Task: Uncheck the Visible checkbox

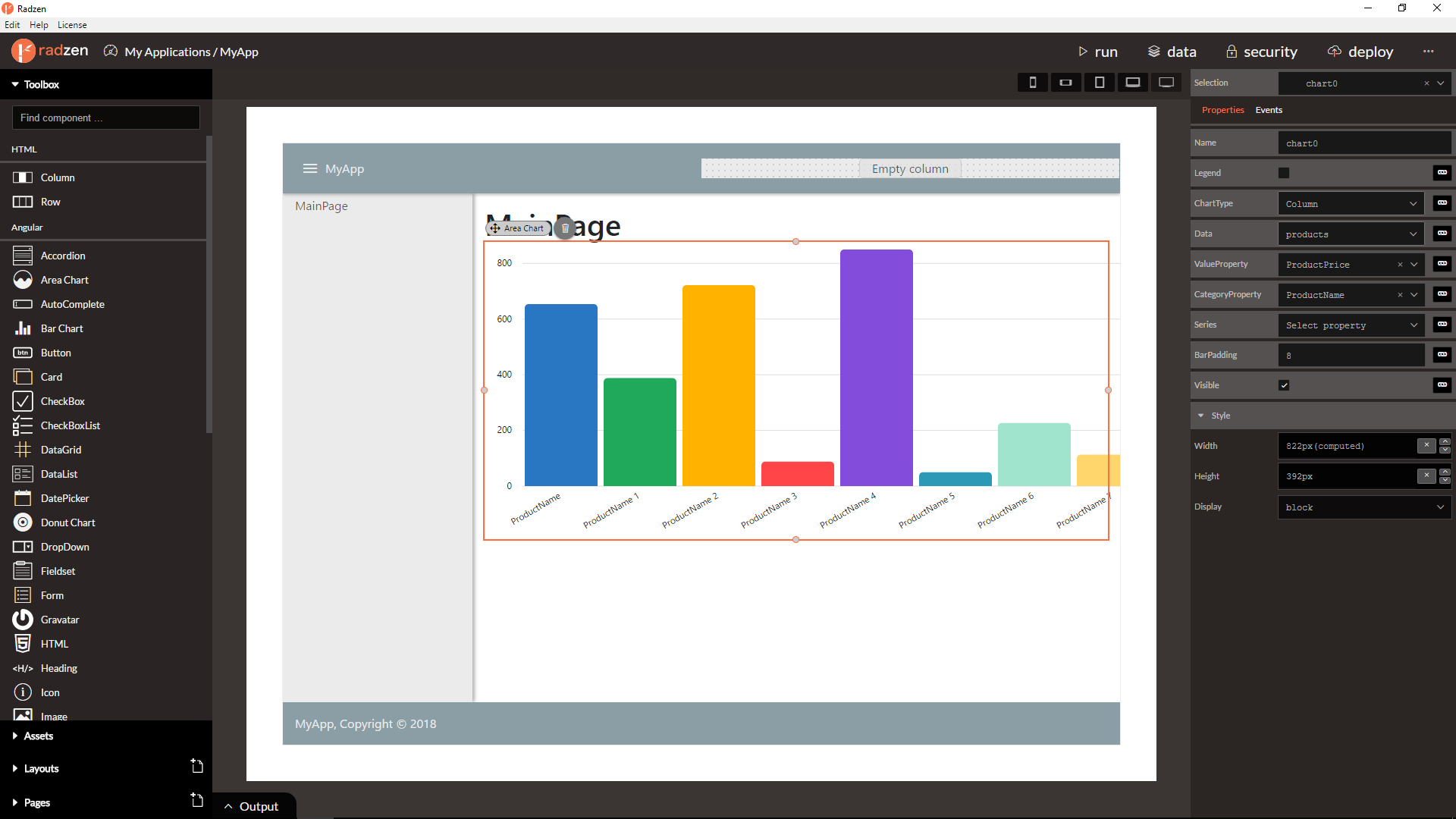Action: tap(1284, 385)
